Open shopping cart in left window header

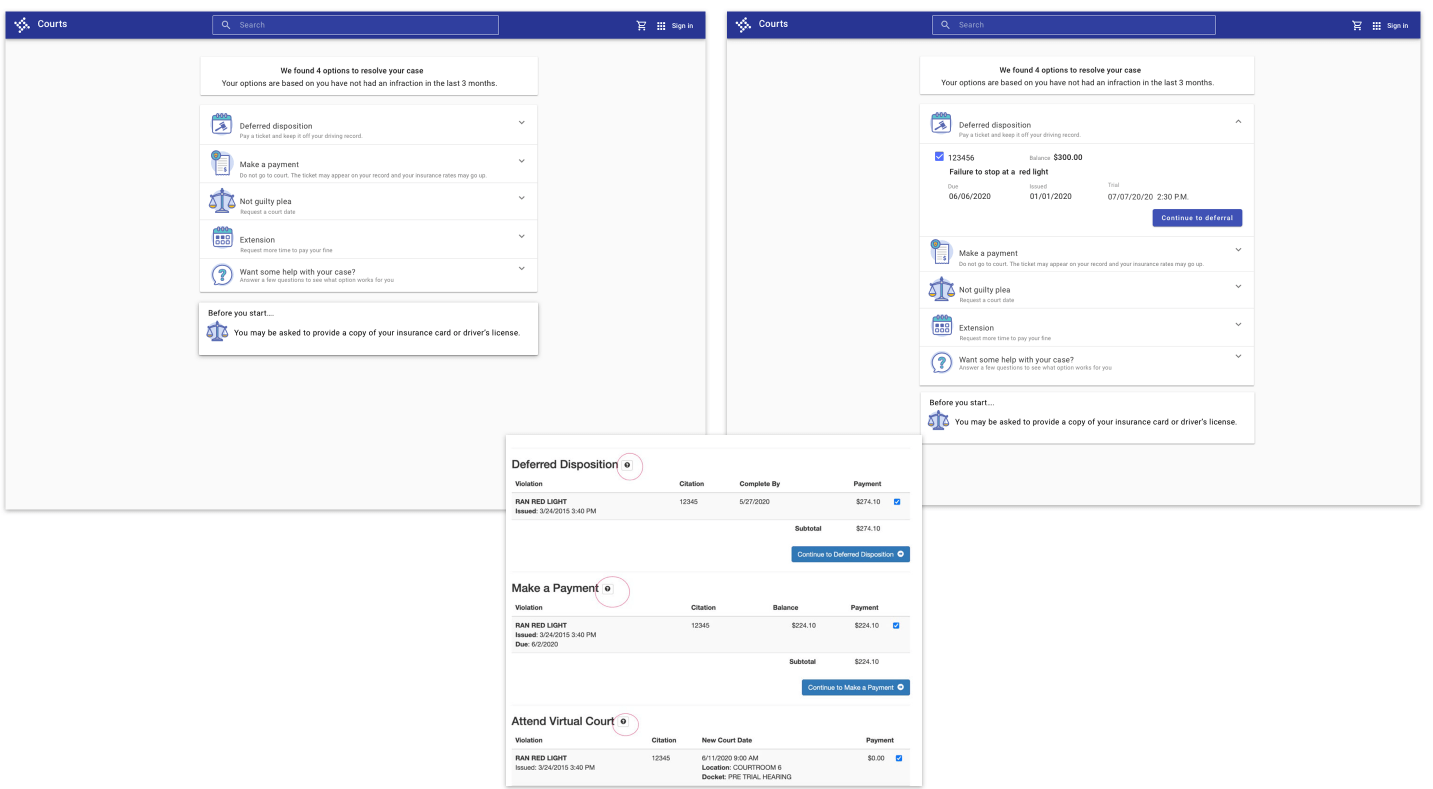[x=641, y=25]
